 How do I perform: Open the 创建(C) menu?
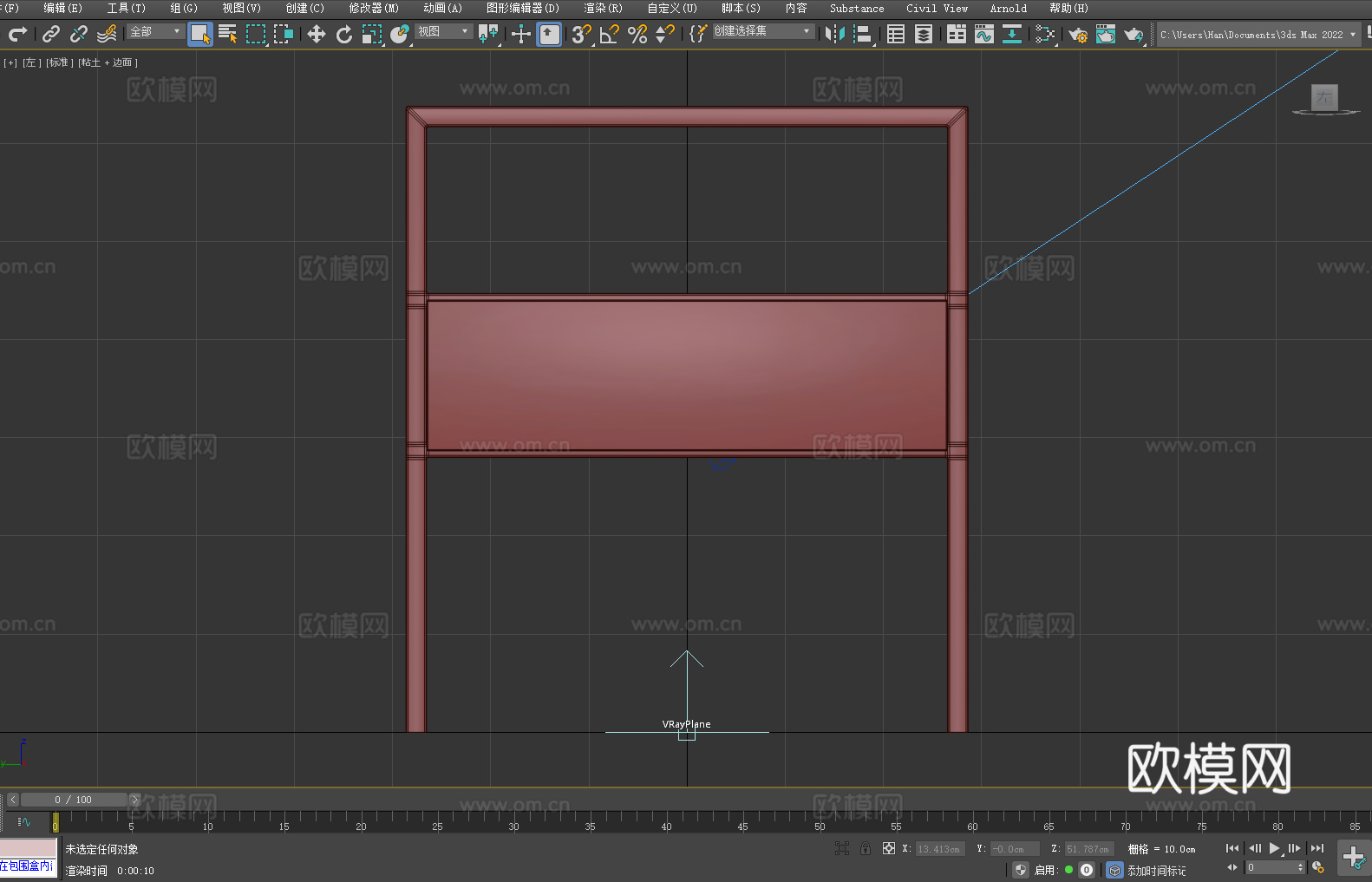305,9
